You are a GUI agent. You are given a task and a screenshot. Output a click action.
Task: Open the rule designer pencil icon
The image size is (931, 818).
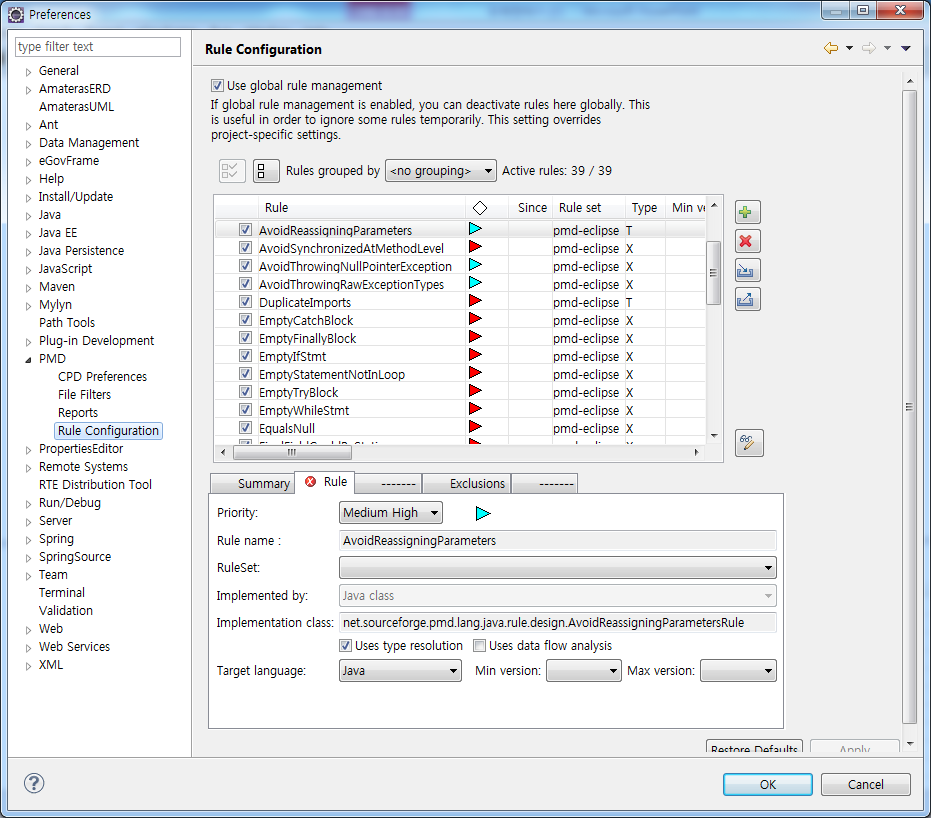coord(748,443)
